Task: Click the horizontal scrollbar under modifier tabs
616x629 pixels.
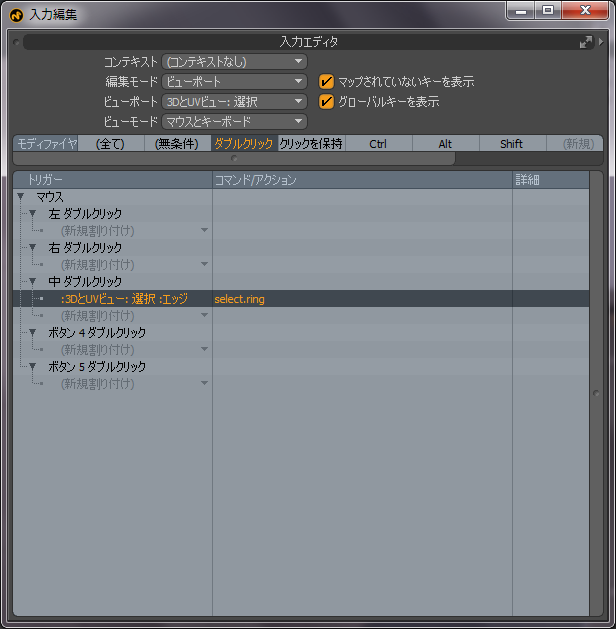Action: click(x=234, y=158)
